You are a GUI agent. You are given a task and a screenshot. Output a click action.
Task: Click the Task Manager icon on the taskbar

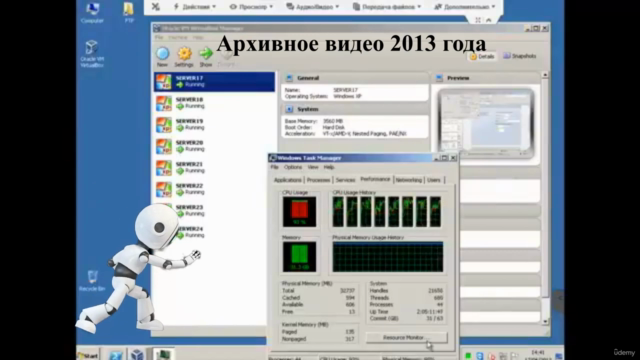pyautogui.click(x=163, y=354)
